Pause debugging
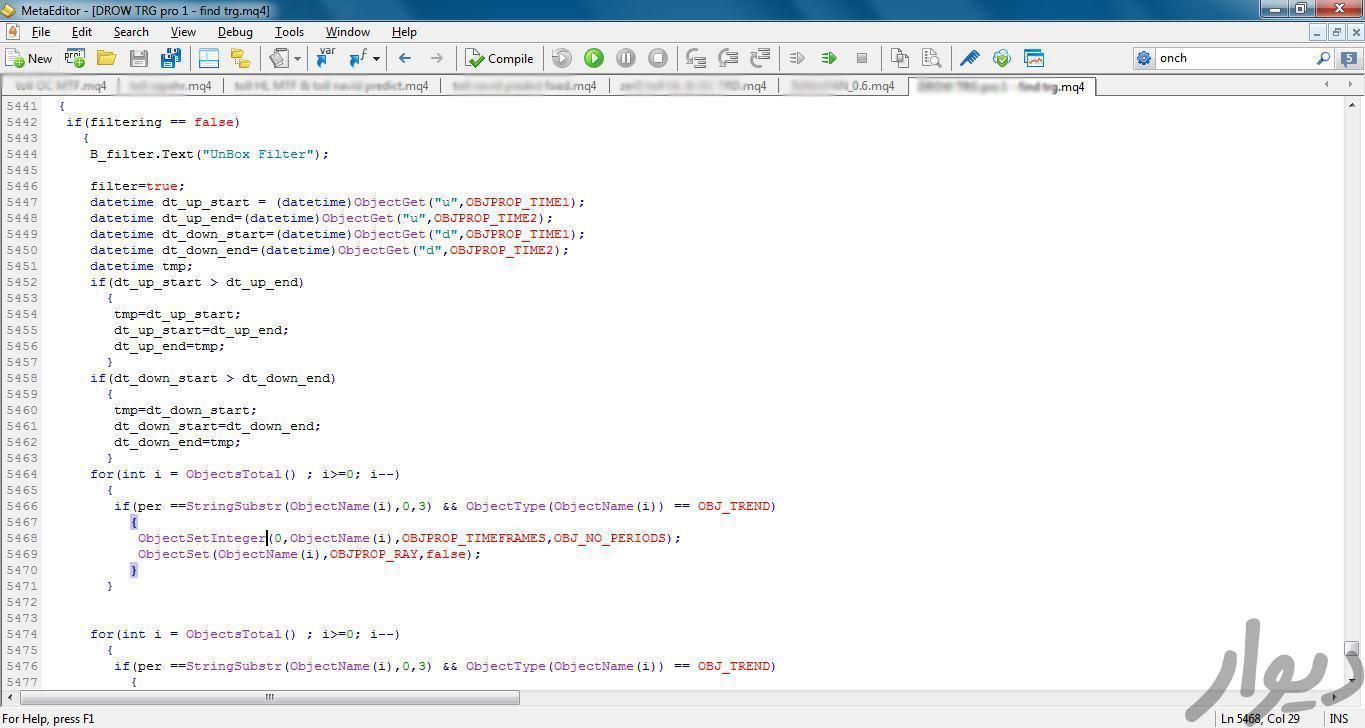This screenshot has height=728, width=1365. click(626, 58)
